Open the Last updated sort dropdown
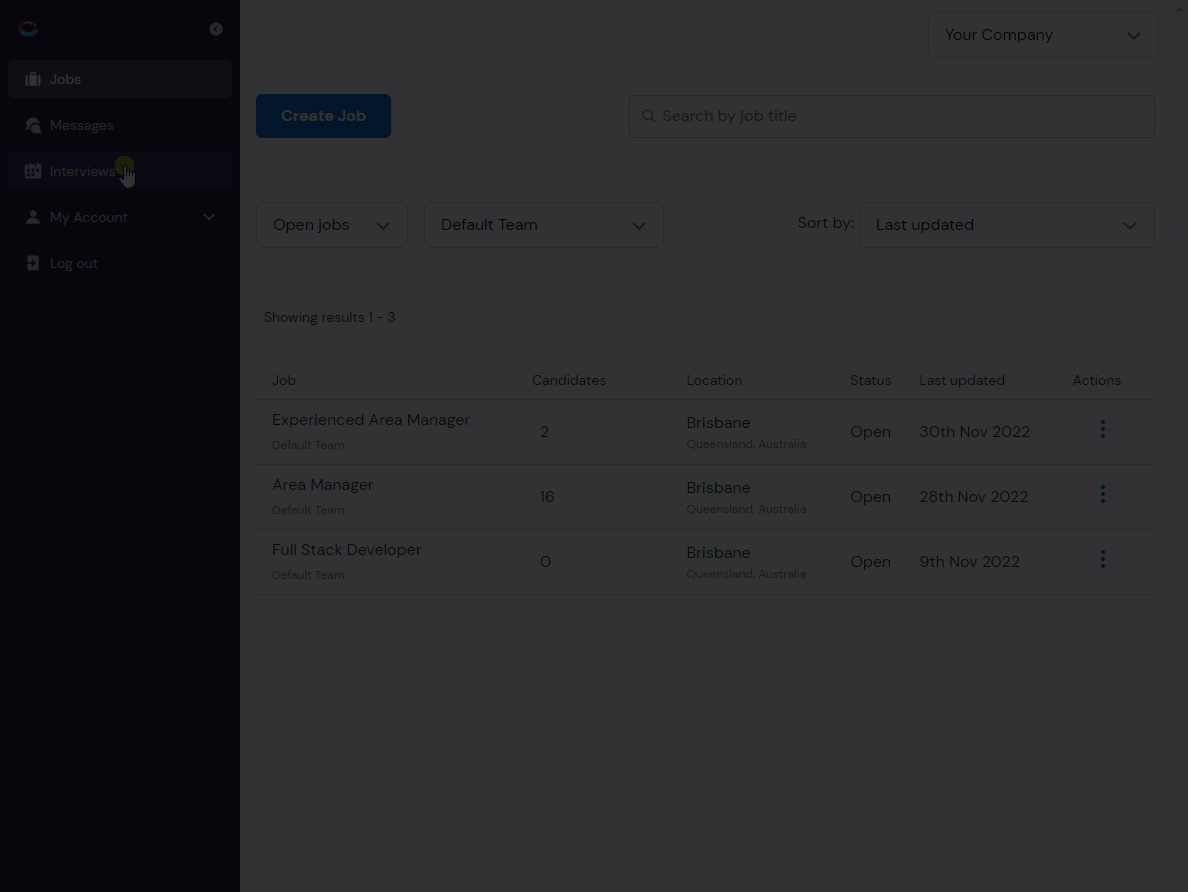The image size is (1188, 892). pos(1006,225)
